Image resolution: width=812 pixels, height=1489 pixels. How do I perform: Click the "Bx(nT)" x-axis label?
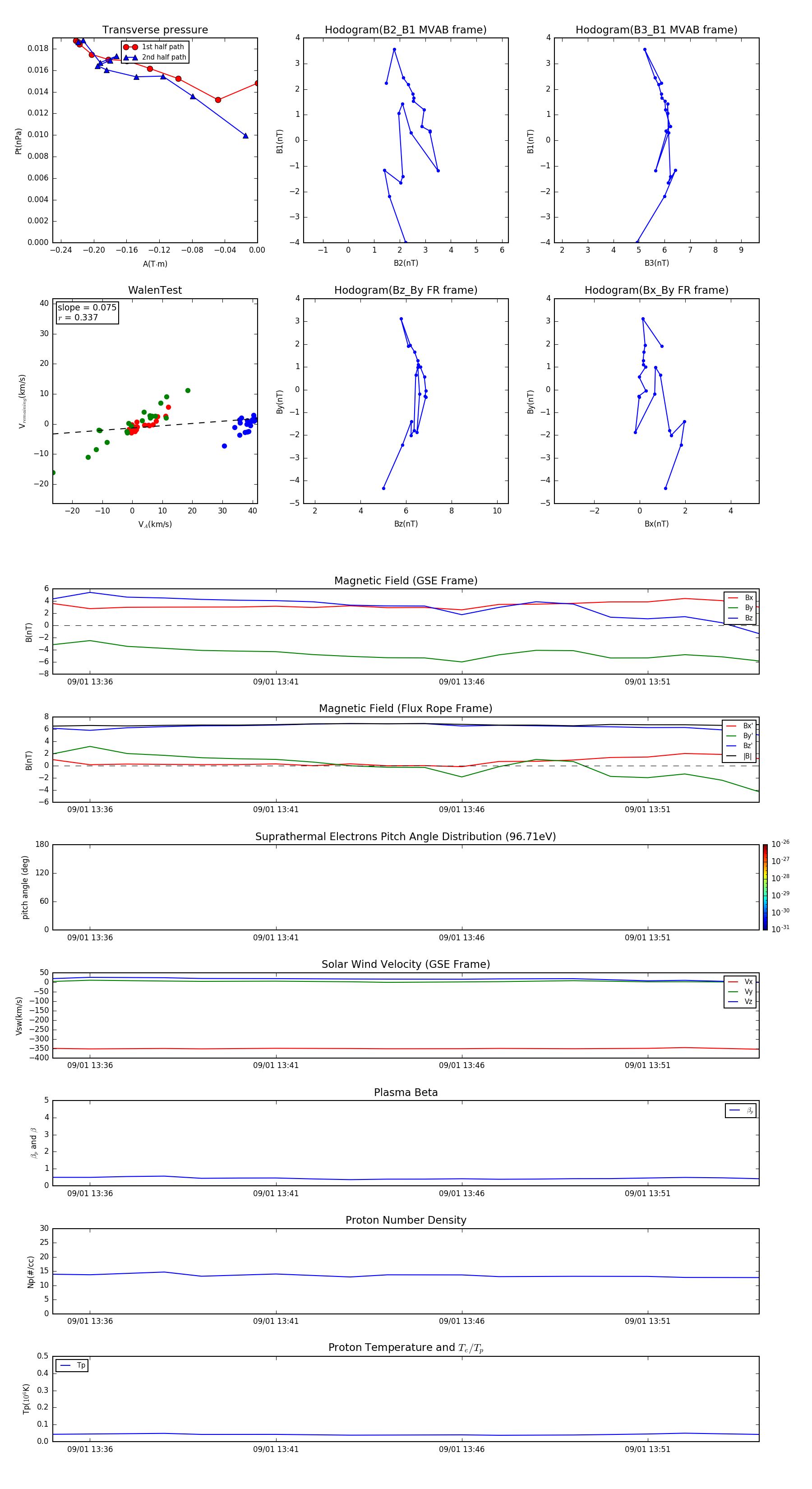[x=656, y=524]
